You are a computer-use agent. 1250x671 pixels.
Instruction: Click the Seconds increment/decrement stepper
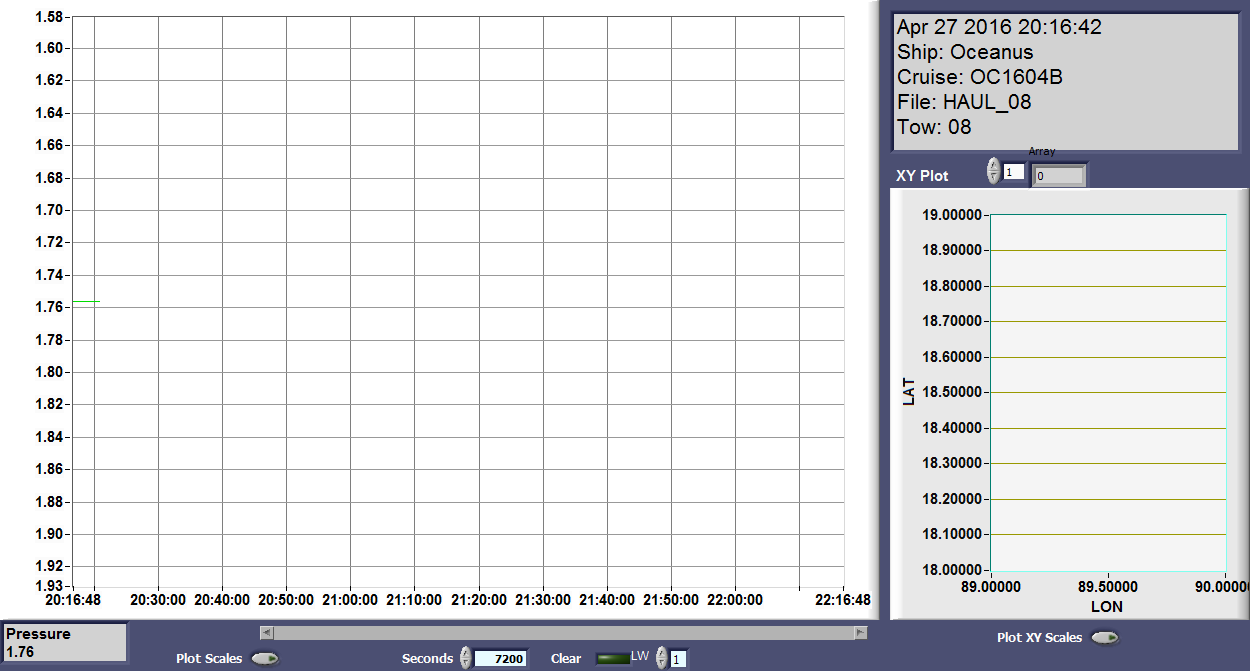coord(465,658)
